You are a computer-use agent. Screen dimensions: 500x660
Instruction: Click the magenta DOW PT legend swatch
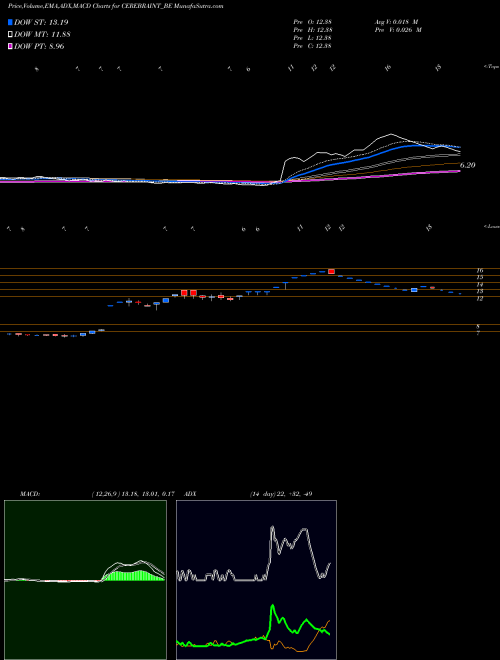coord(10,47)
